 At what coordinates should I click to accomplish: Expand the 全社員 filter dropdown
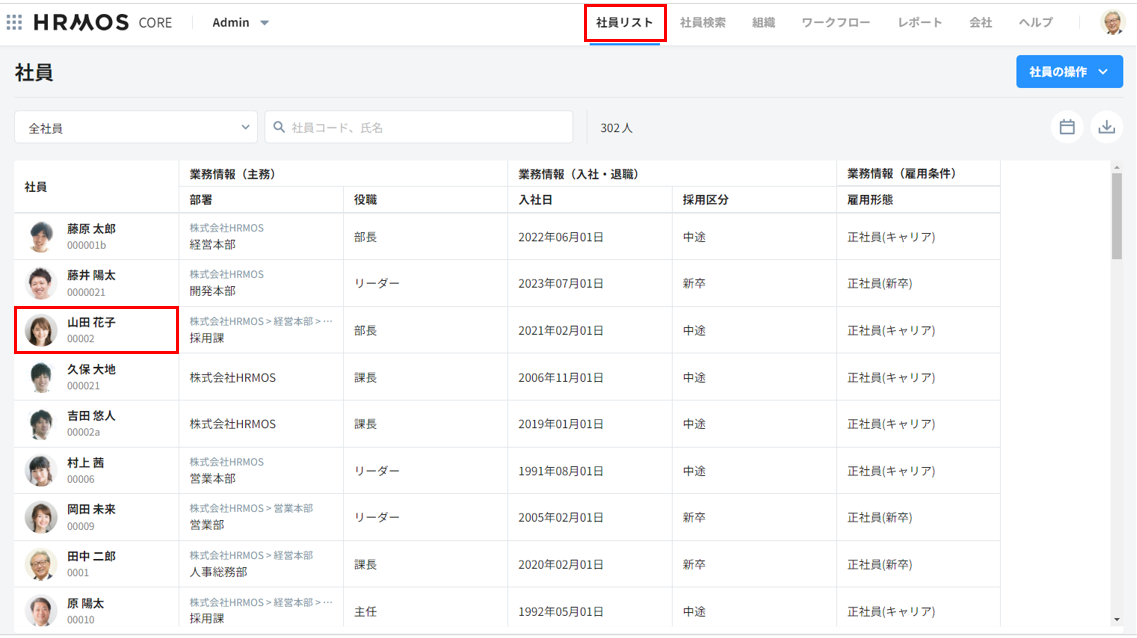135,128
